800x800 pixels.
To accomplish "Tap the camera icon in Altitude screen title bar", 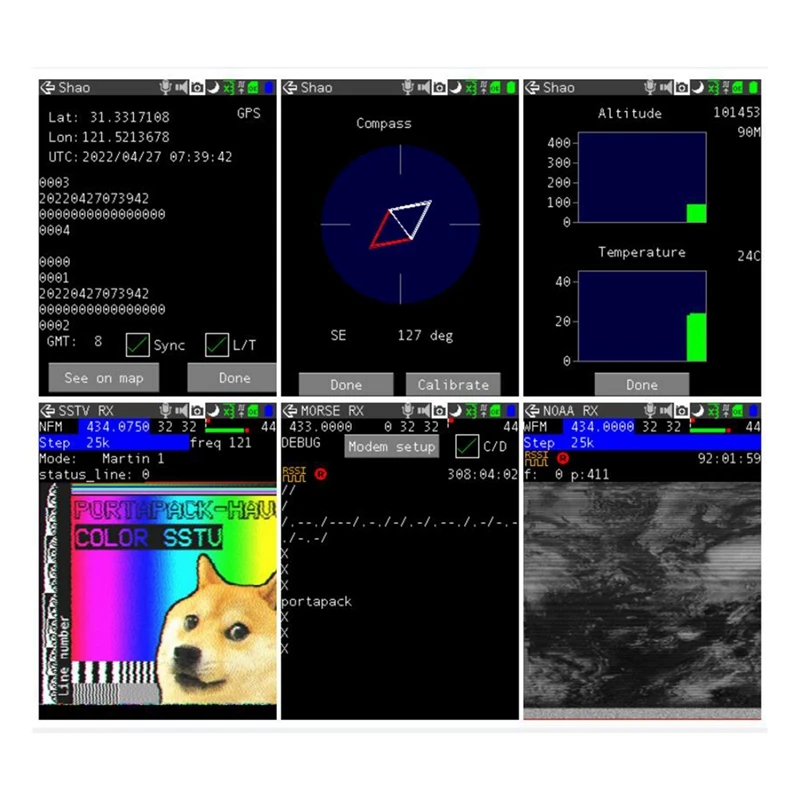I will click(x=682, y=88).
